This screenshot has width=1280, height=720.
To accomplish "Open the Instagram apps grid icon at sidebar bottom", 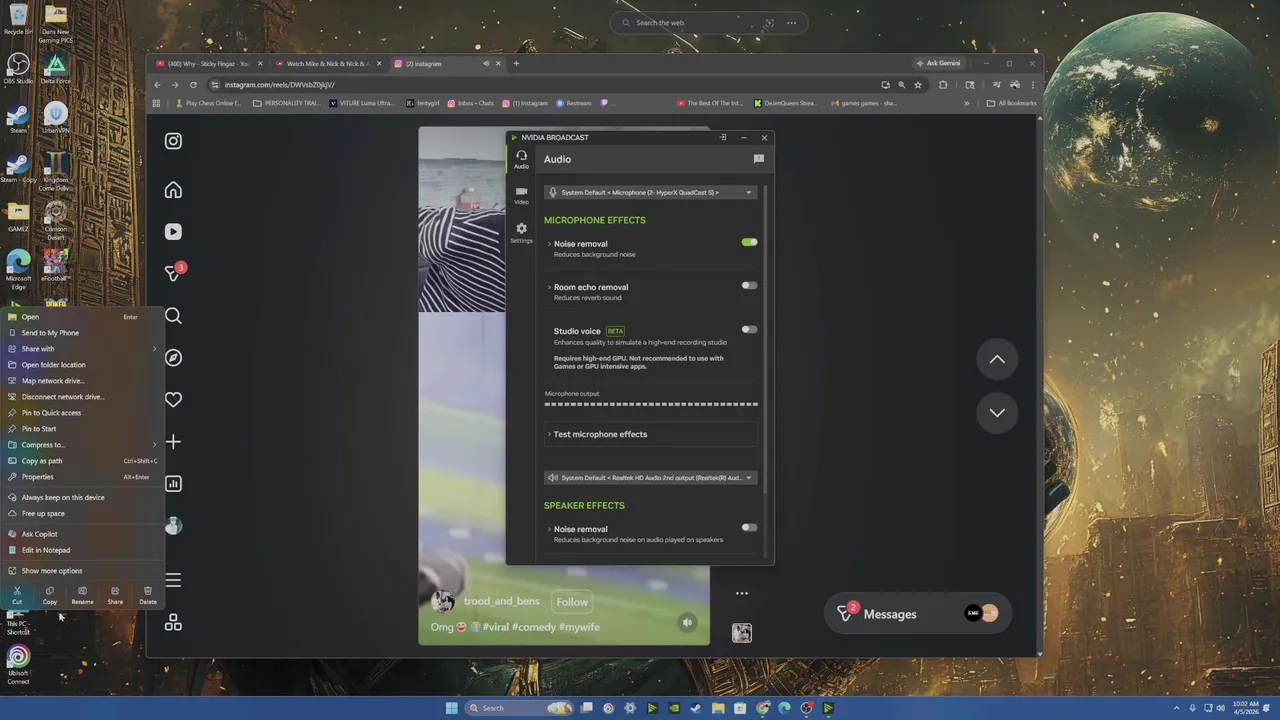I will point(173,622).
